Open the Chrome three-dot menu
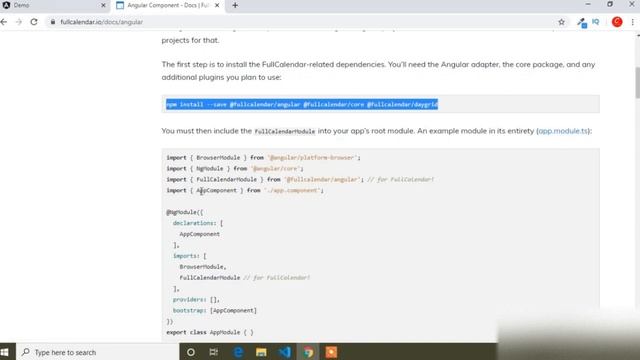Viewport: 640px width, 360px height. (633, 22)
